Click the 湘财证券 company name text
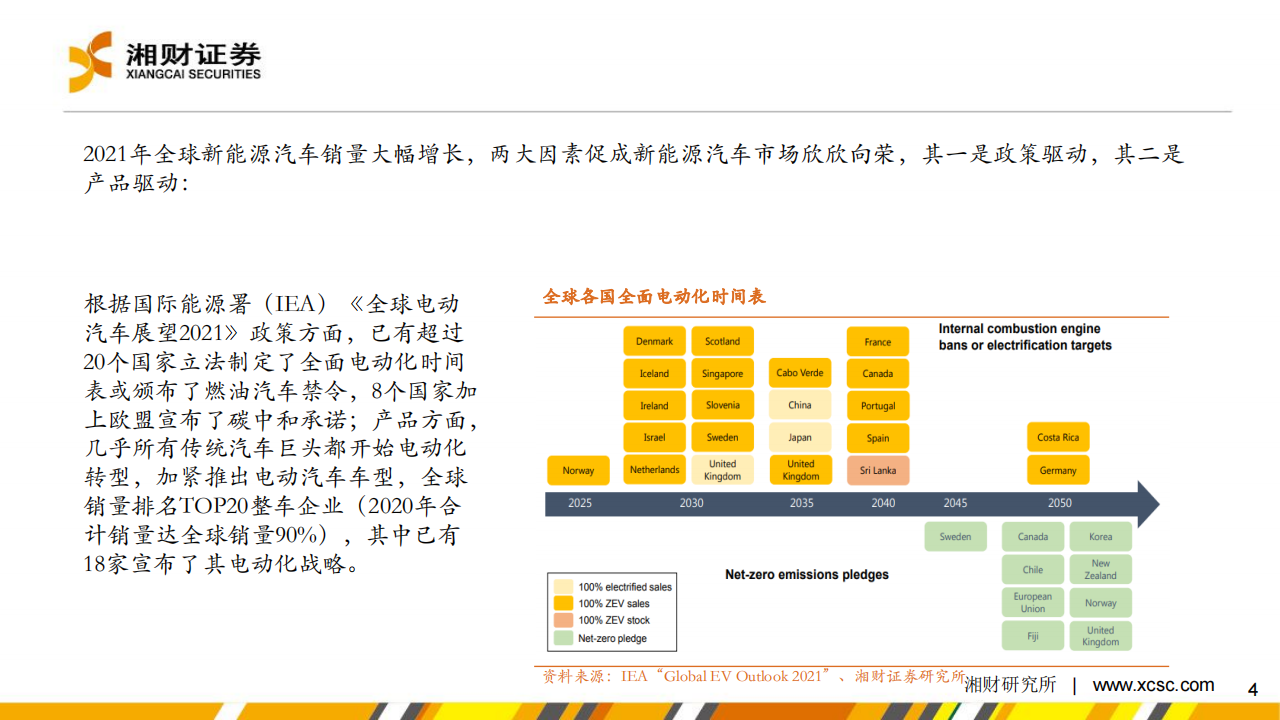1280x720 pixels. point(194,53)
